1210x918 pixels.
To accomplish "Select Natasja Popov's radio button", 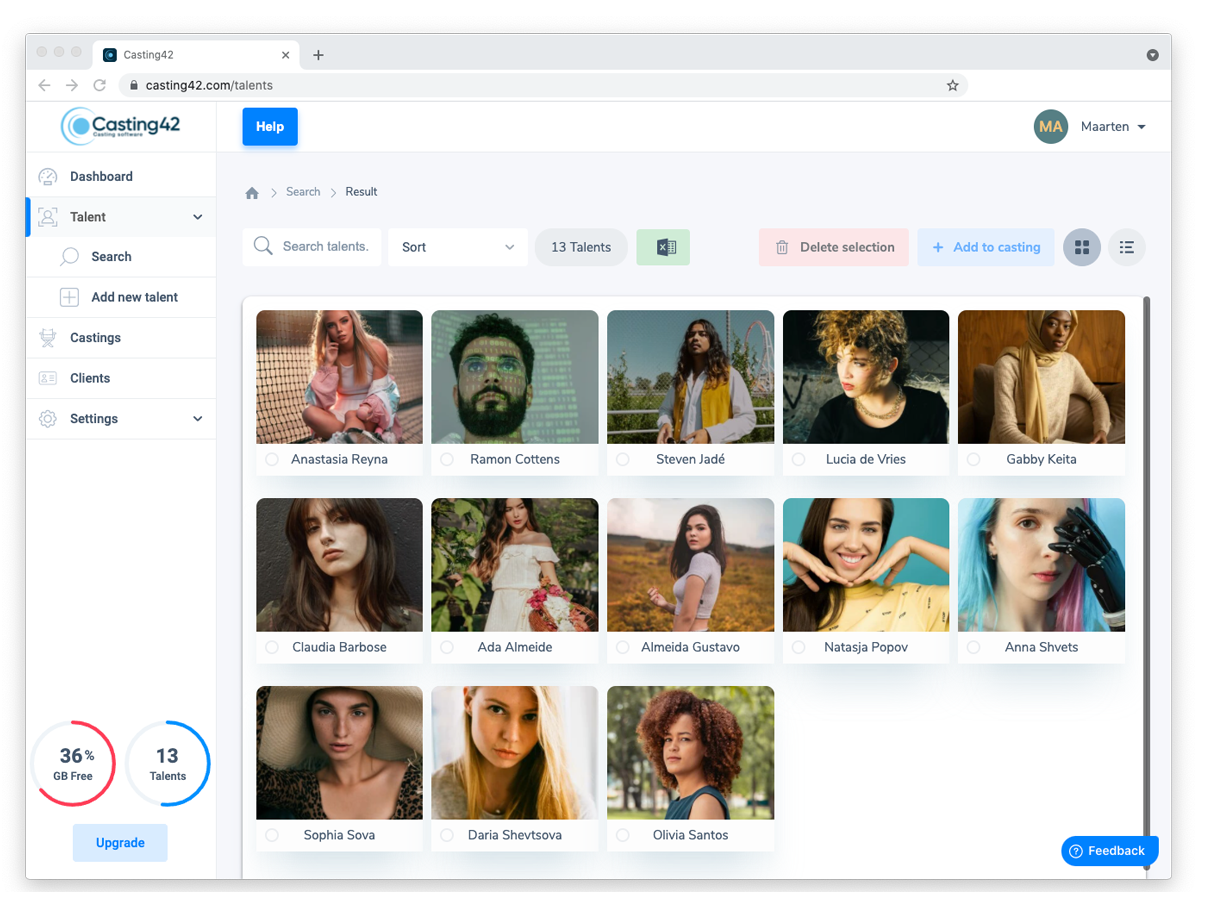I will click(x=798, y=648).
